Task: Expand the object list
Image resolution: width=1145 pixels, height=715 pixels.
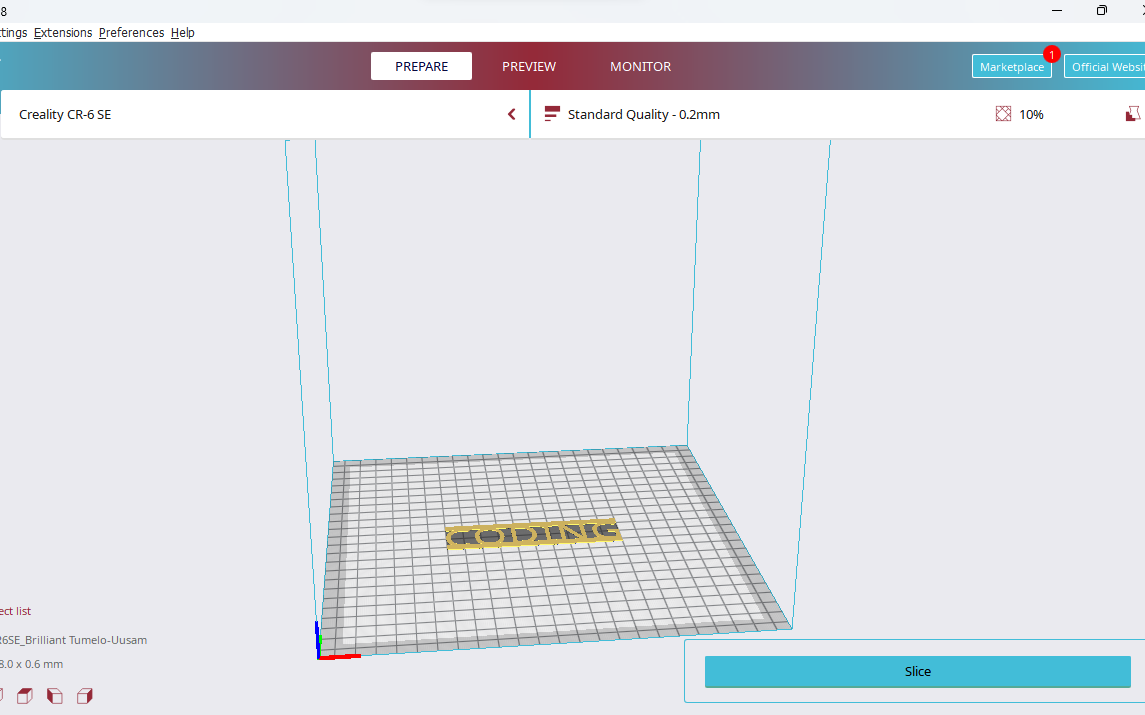Action: click(16, 610)
